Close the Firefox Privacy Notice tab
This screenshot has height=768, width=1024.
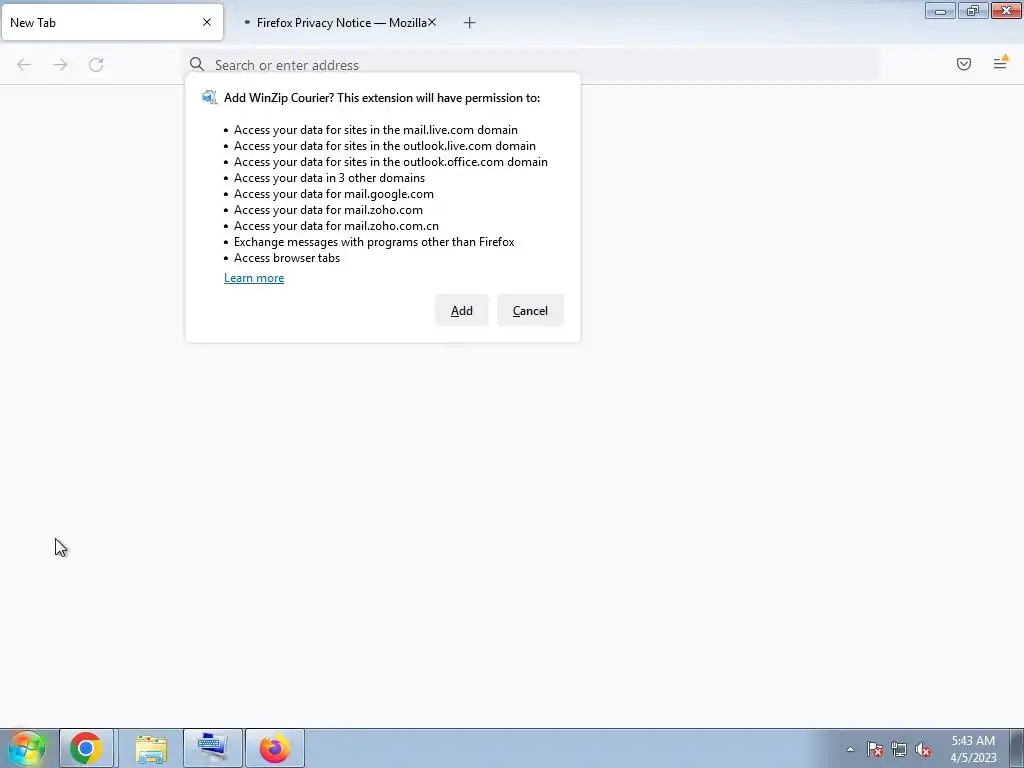432,22
